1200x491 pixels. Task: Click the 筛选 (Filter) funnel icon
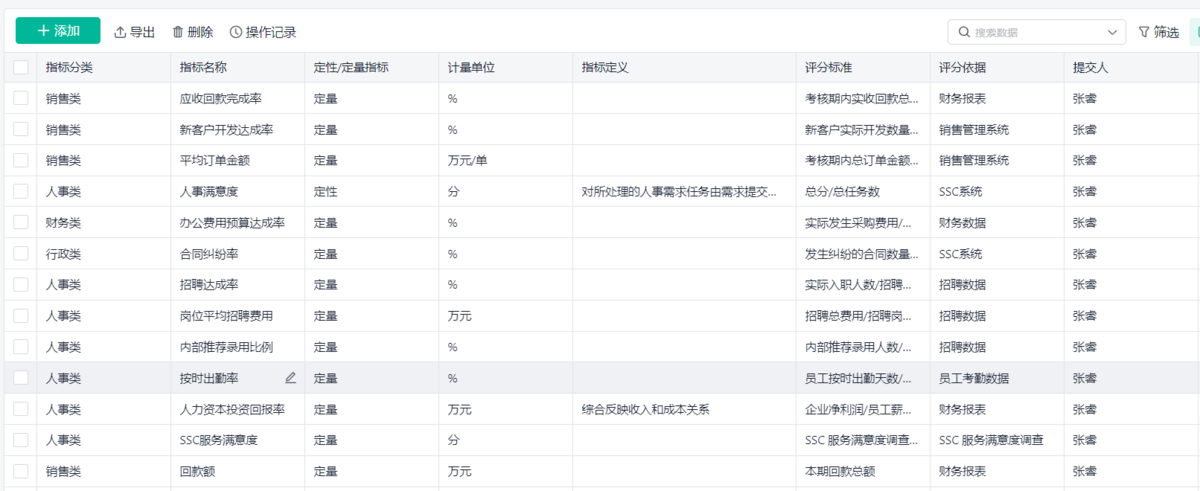click(x=1144, y=32)
